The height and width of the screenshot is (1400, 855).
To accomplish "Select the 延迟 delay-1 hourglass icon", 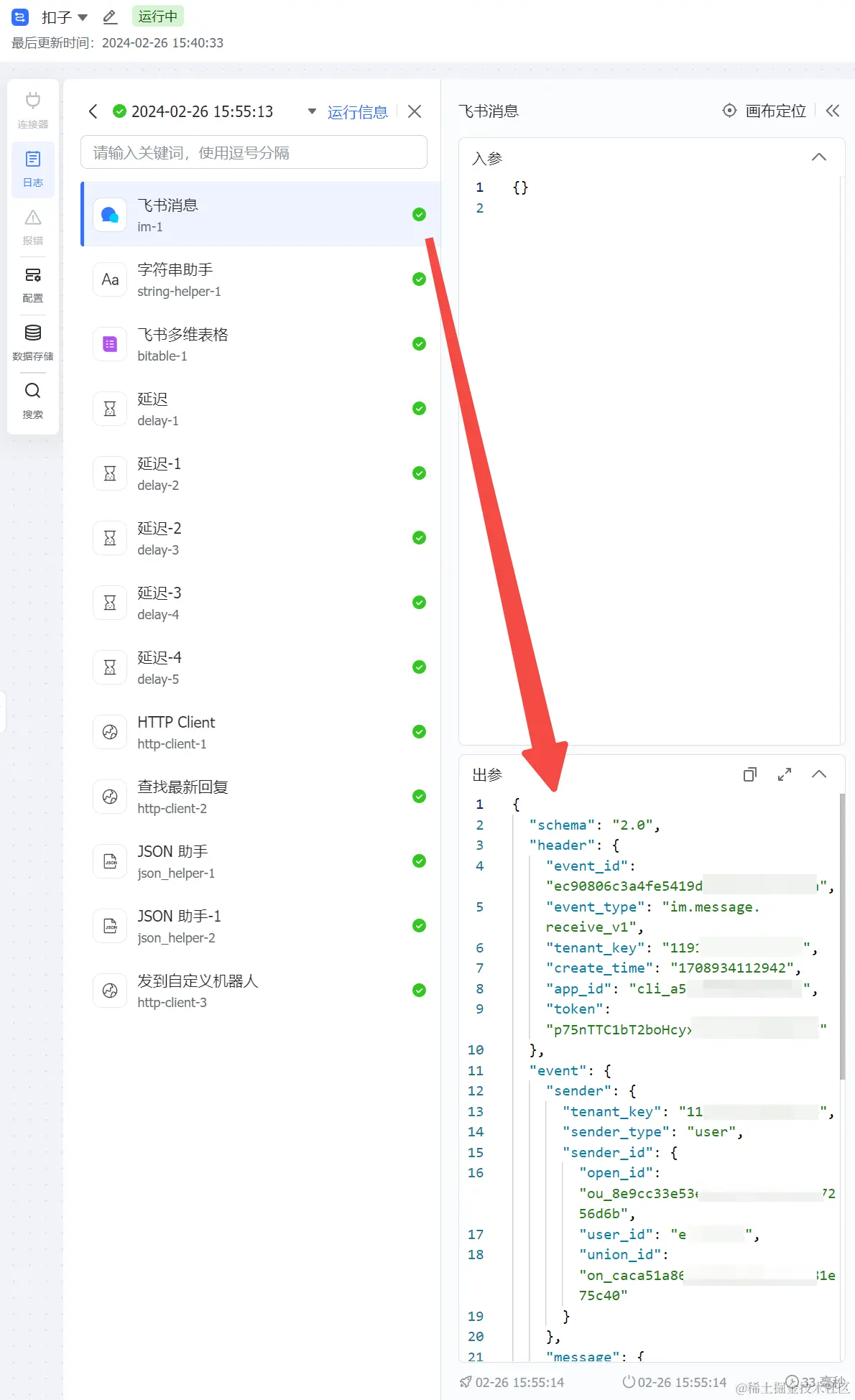I will click(110, 409).
